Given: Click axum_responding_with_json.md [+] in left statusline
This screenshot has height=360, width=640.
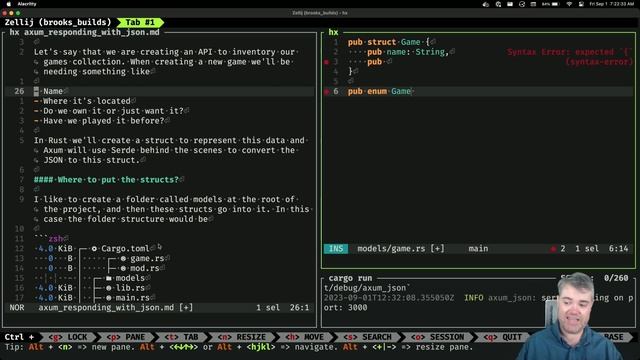Looking at the screenshot, I should (x=116, y=307).
